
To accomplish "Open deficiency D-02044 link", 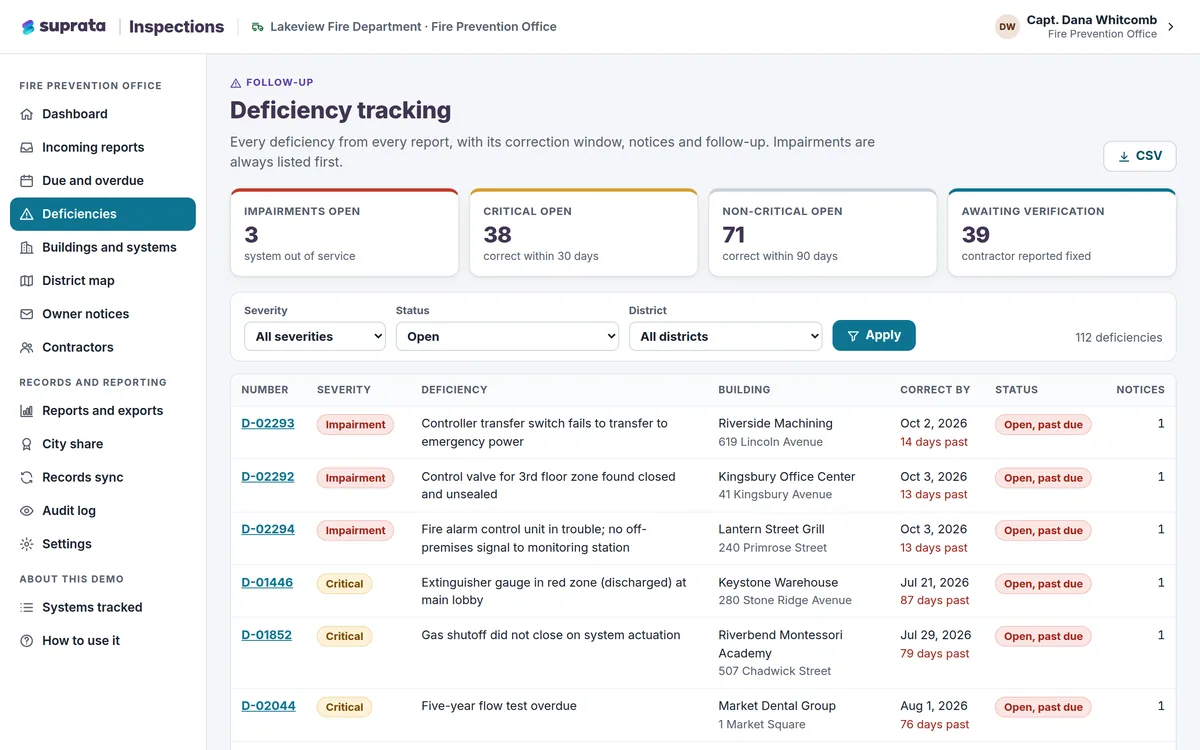I will (x=269, y=706).
